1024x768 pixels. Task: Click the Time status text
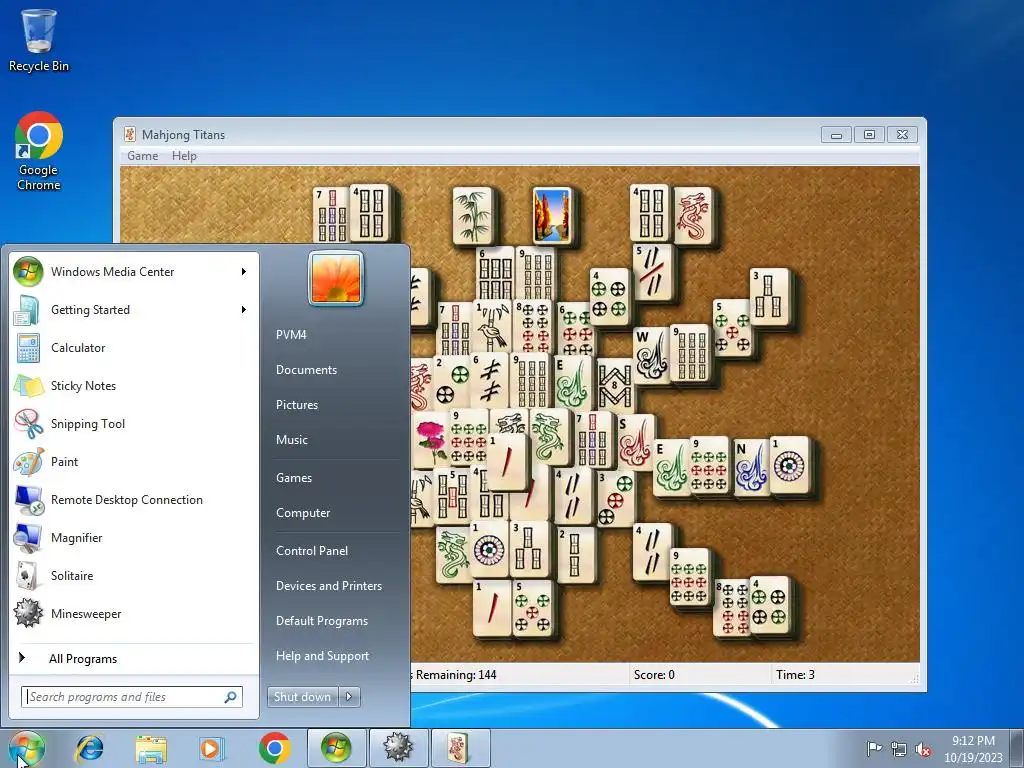pyautogui.click(x=795, y=675)
